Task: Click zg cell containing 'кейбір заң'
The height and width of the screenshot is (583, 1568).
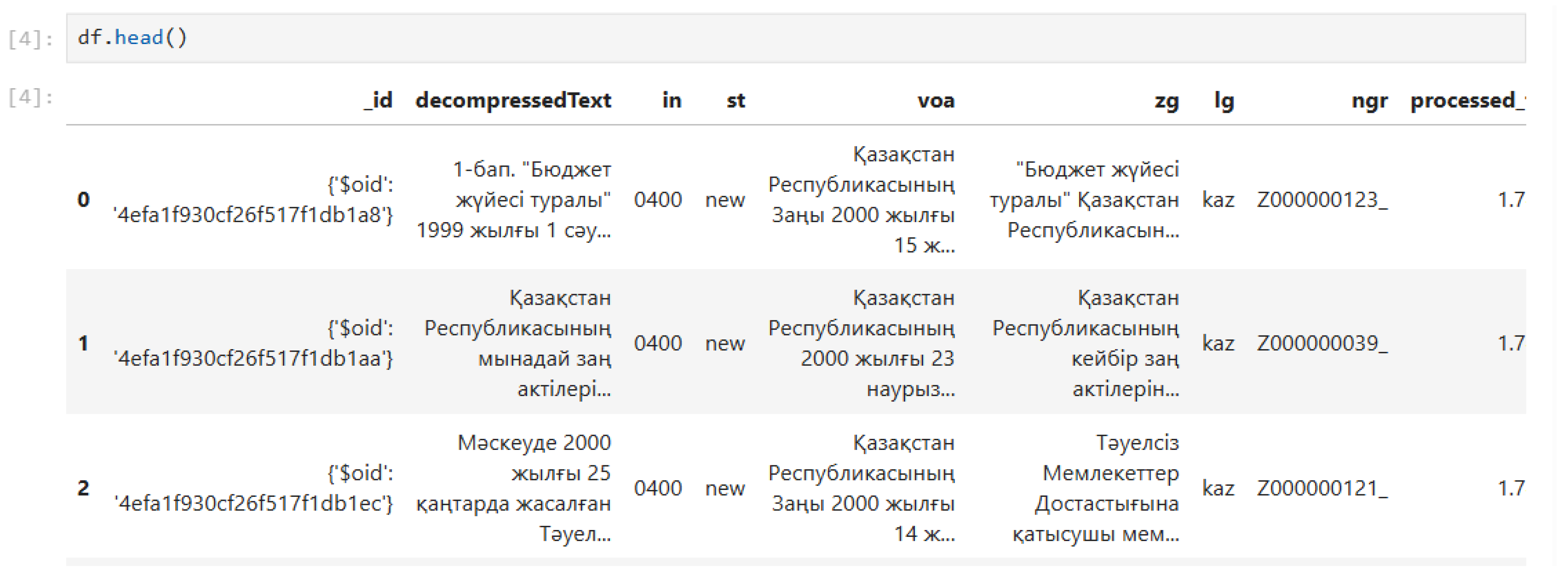Action: tap(1086, 343)
